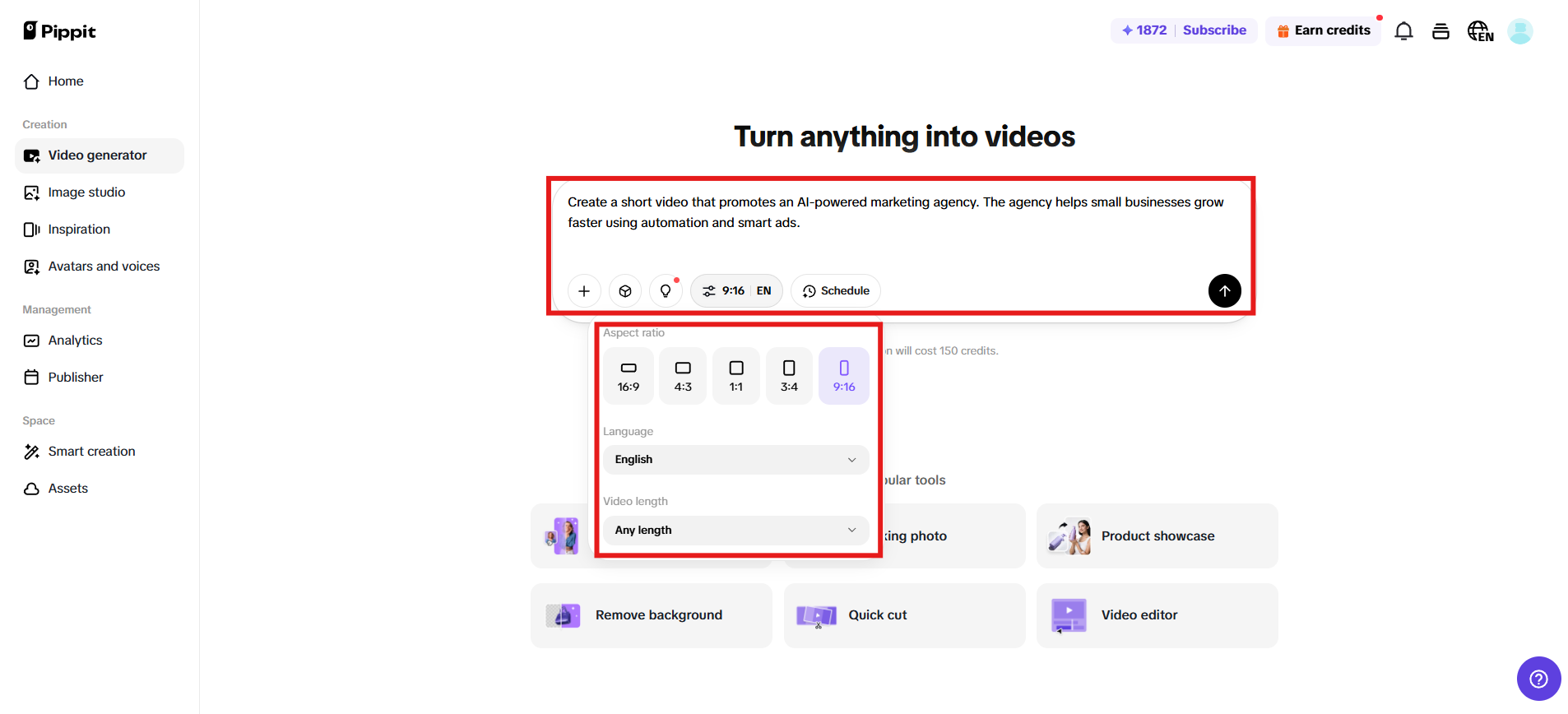Click the Inspiration sidebar icon
This screenshot has height=714, width=1568.
31,229
